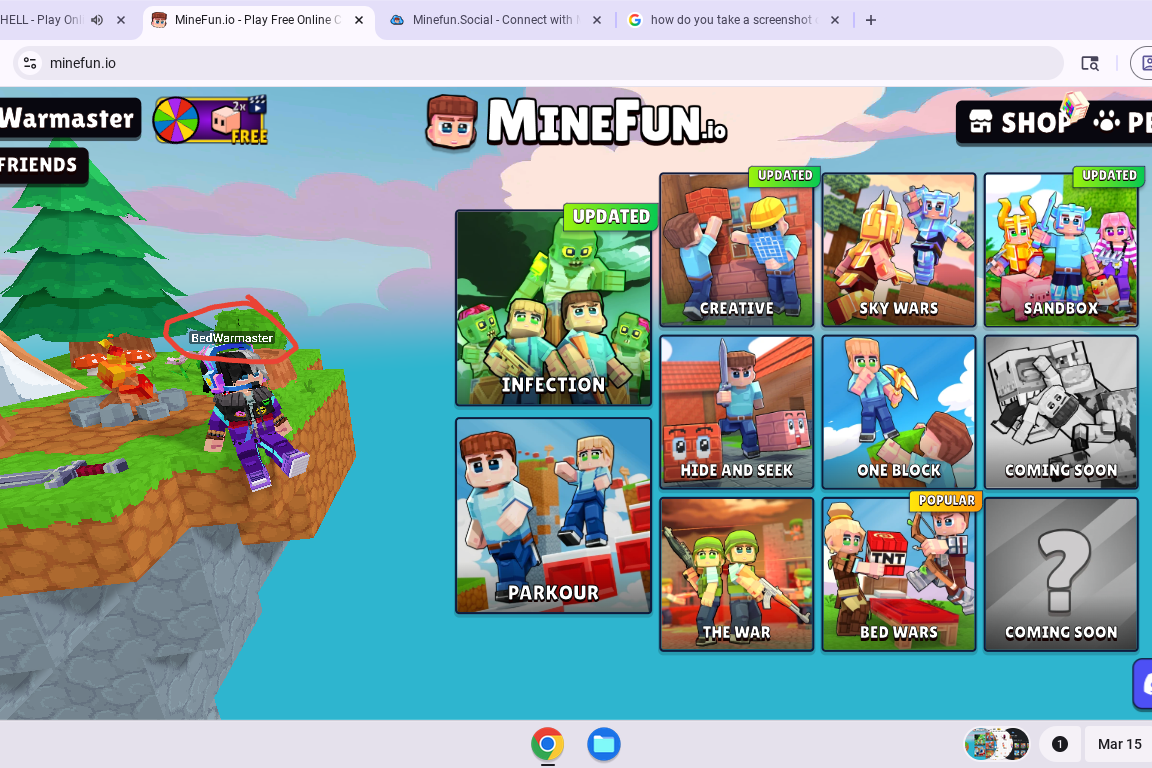Open the Discord button at right edge
The height and width of the screenshot is (768, 1152).
coord(1143,683)
